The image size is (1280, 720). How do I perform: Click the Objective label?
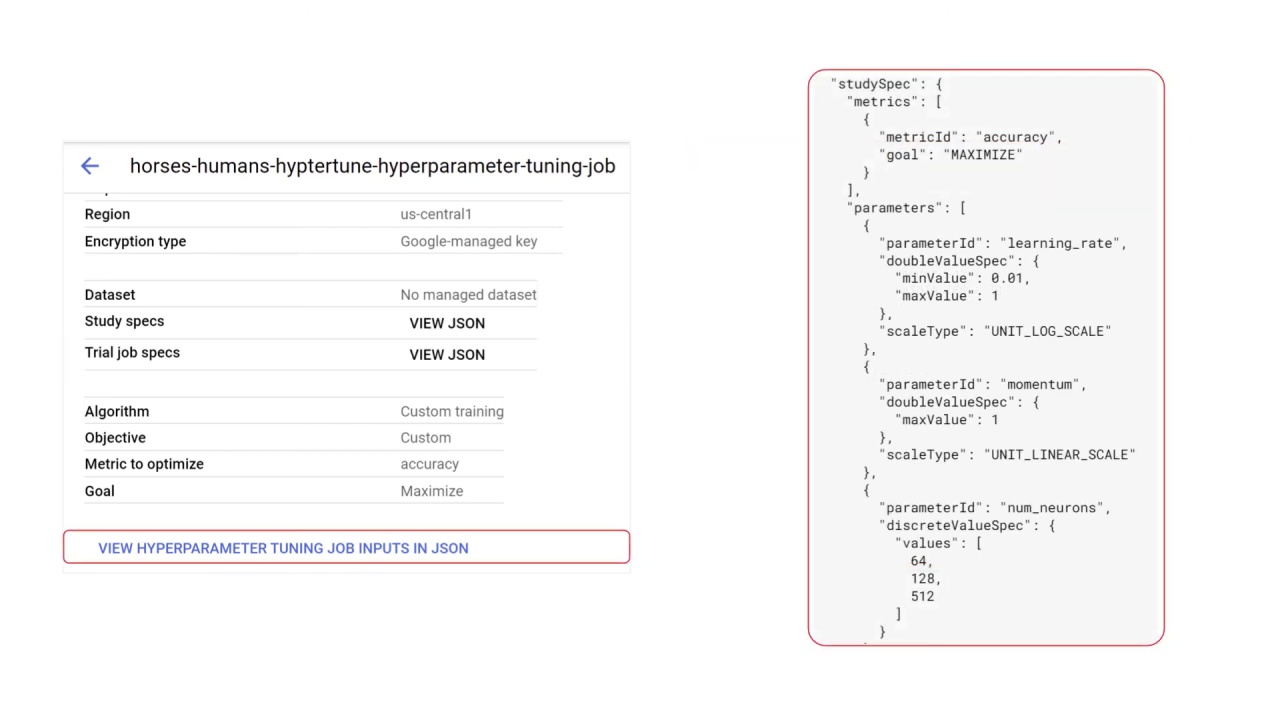(115, 437)
